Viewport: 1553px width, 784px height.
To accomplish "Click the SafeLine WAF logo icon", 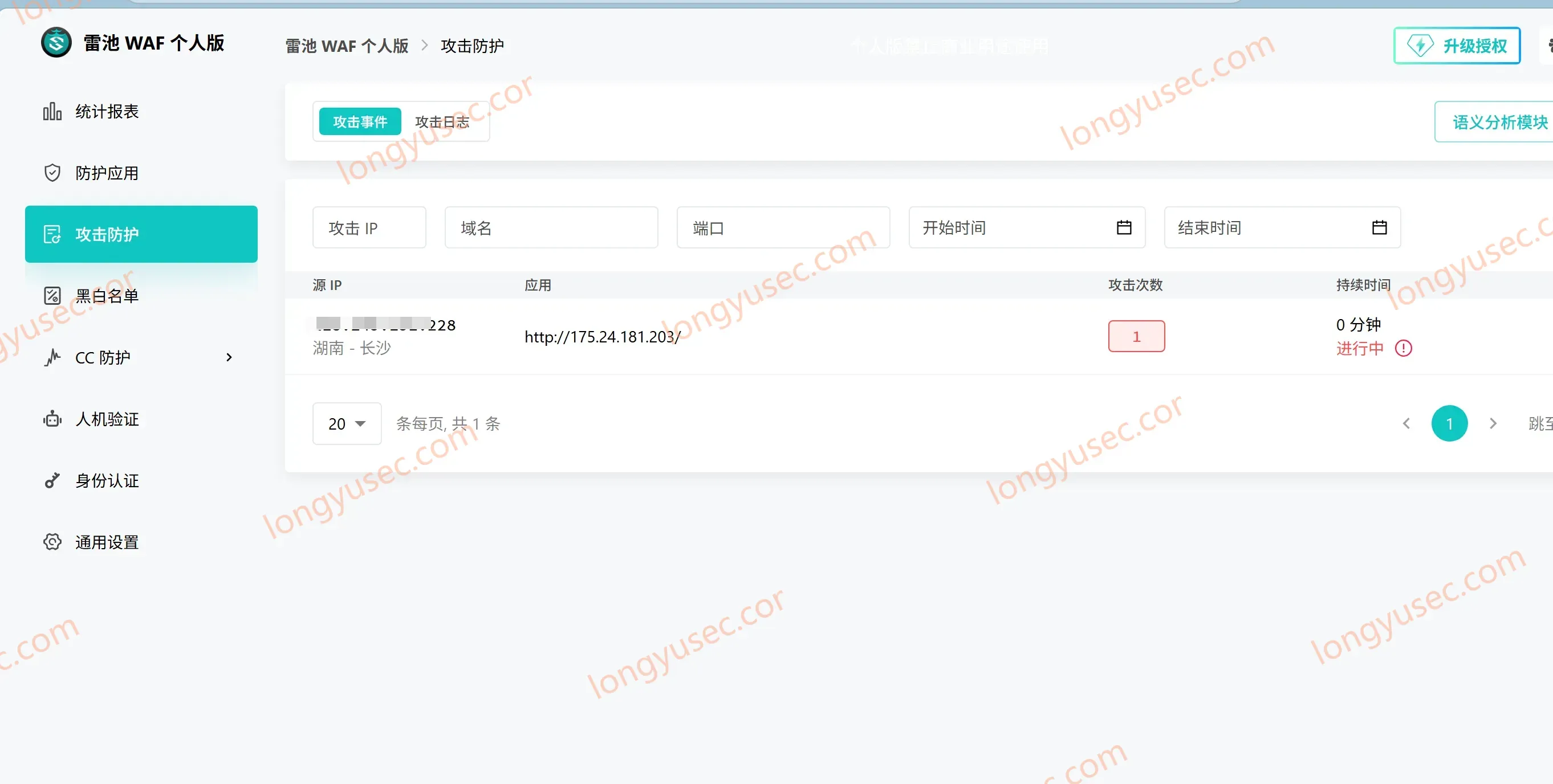I will (x=56, y=43).
